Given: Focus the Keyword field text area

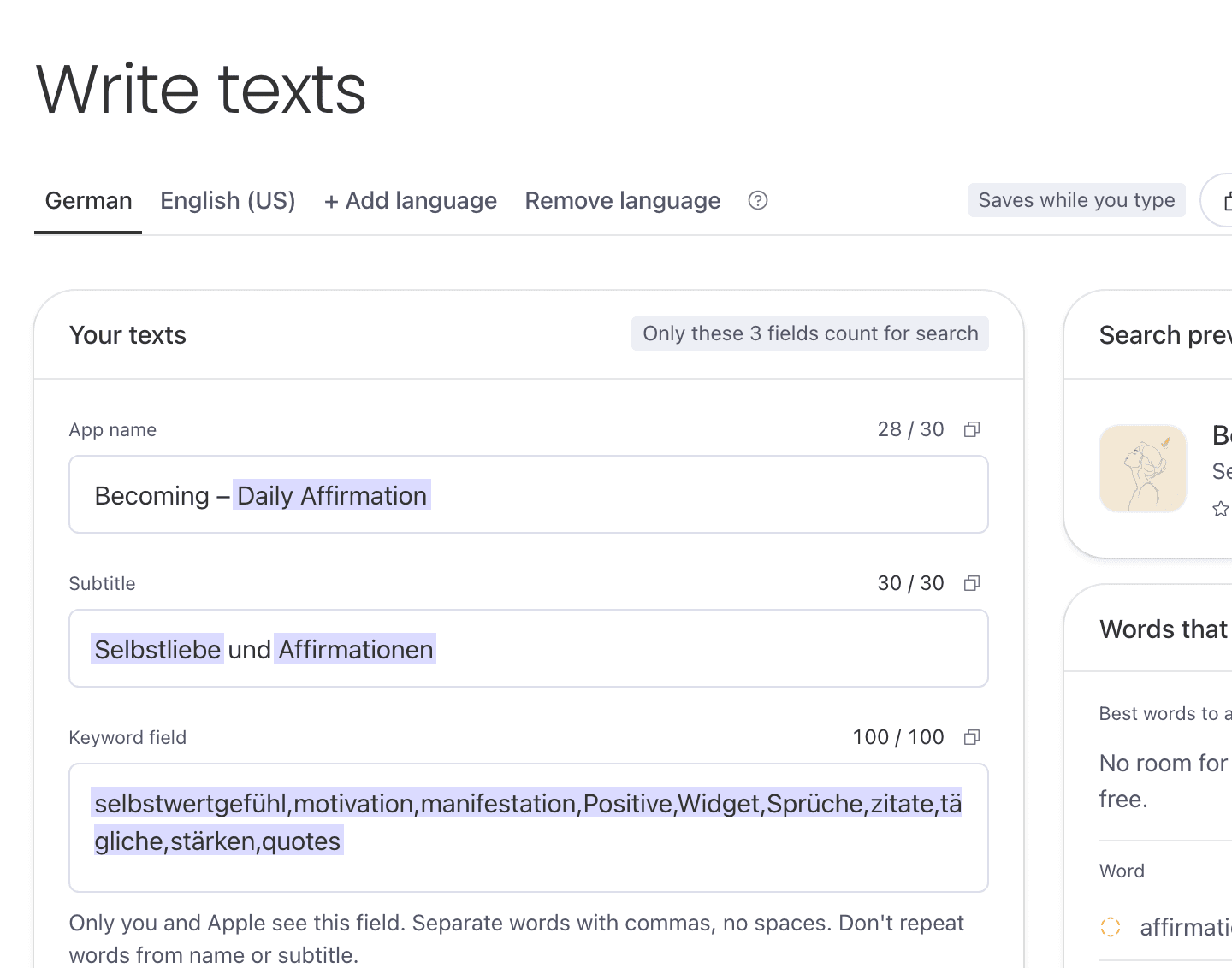Looking at the screenshot, I should [529, 828].
